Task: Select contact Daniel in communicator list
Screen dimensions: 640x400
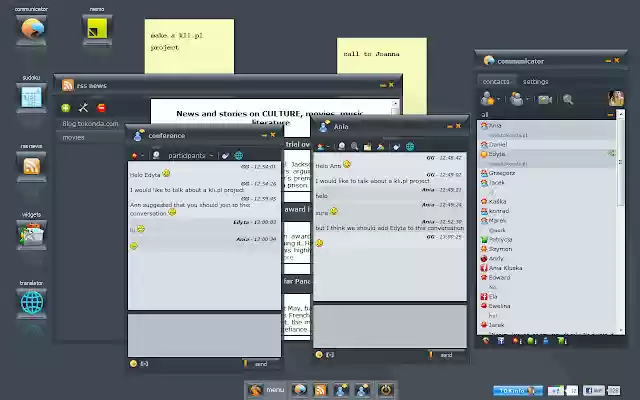Action: click(x=547, y=144)
